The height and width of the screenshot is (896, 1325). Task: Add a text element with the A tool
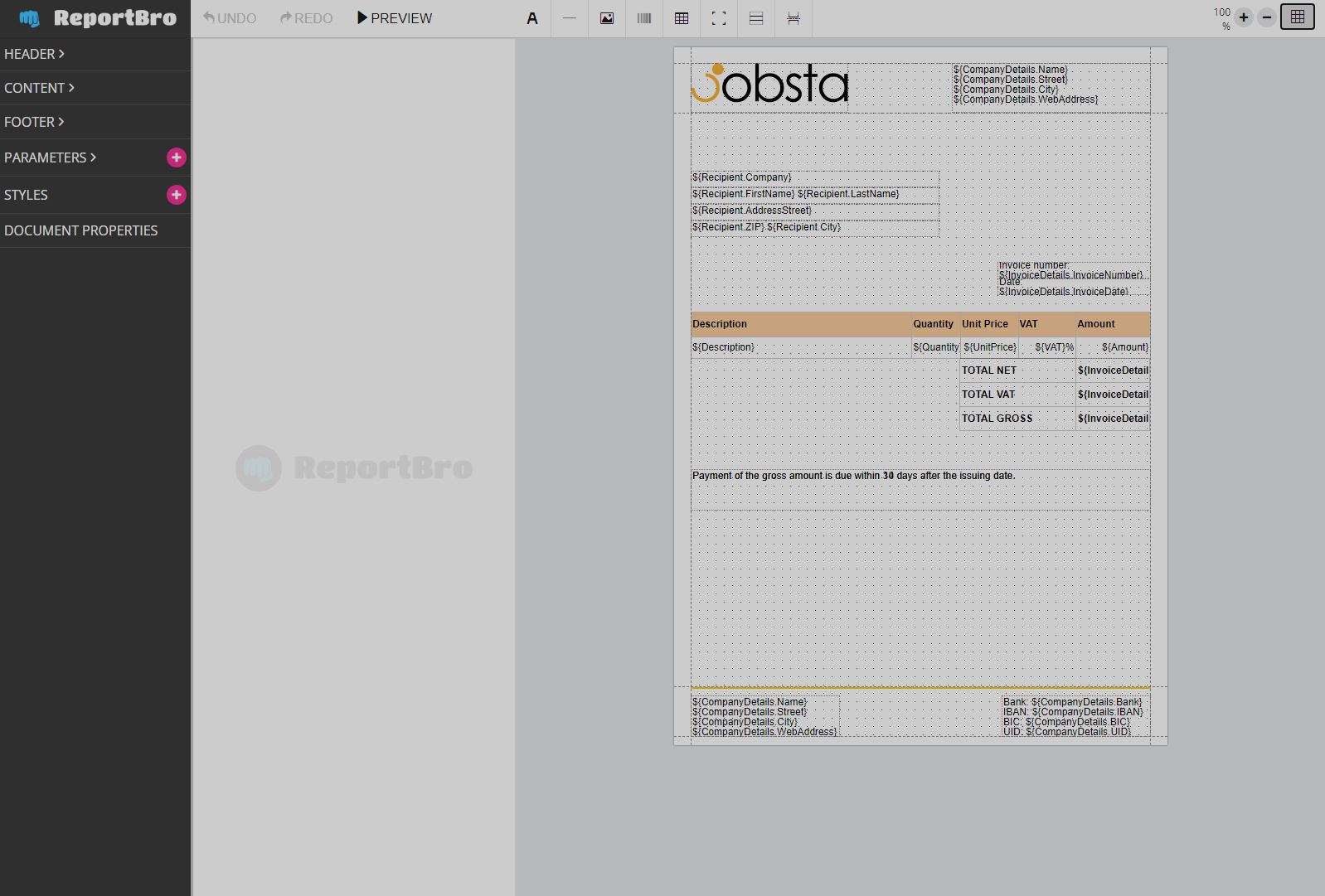pos(532,18)
